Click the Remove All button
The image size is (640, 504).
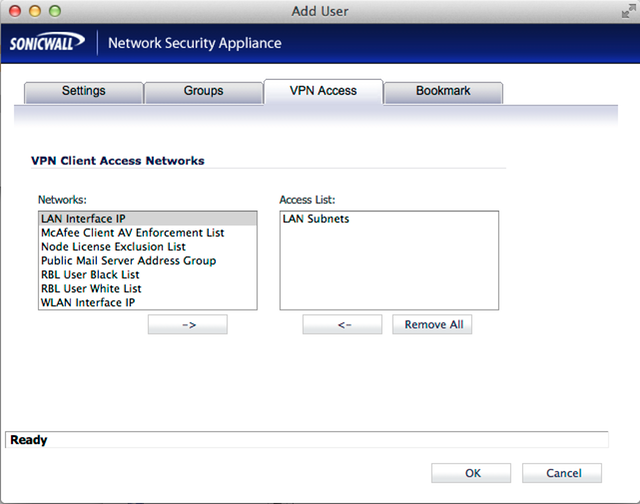[432, 324]
